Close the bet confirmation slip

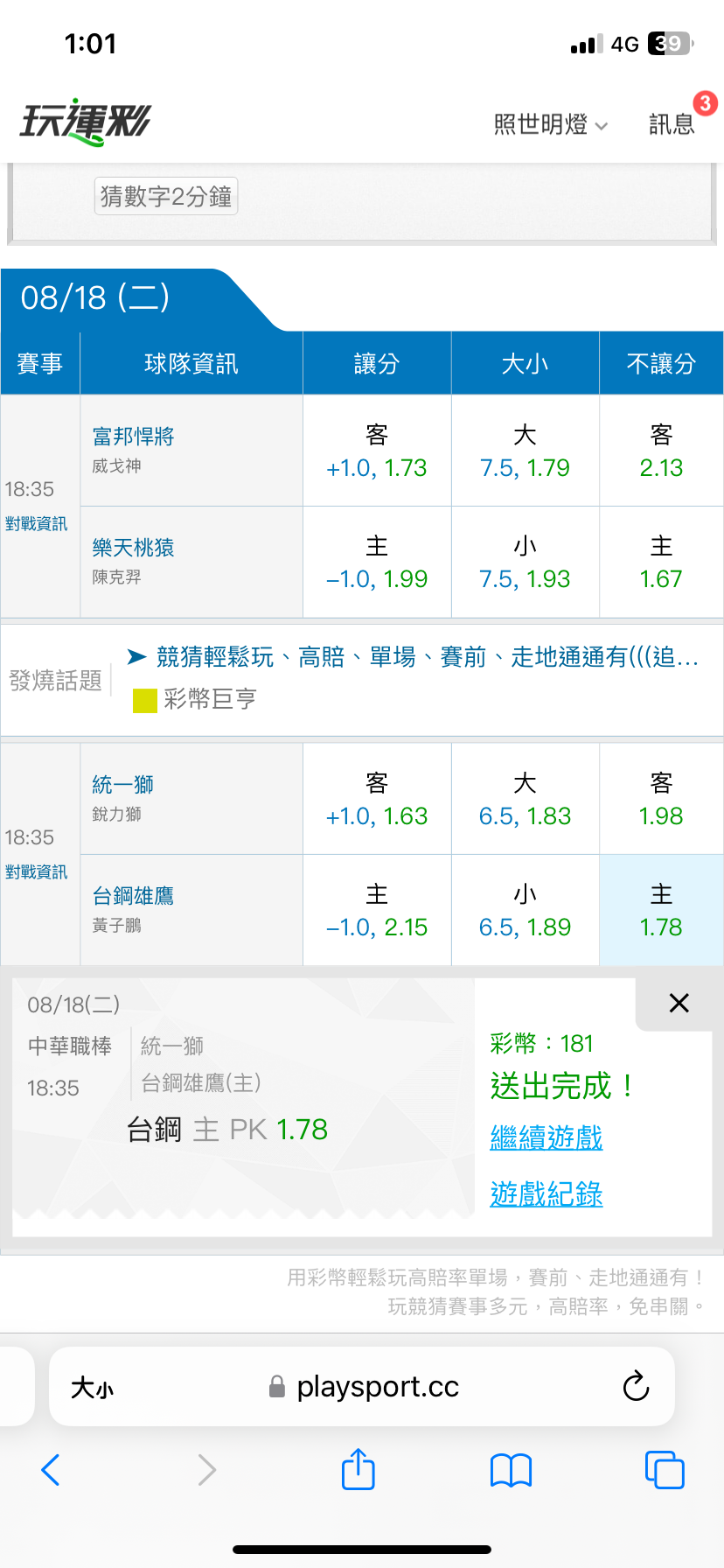click(679, 1003)
